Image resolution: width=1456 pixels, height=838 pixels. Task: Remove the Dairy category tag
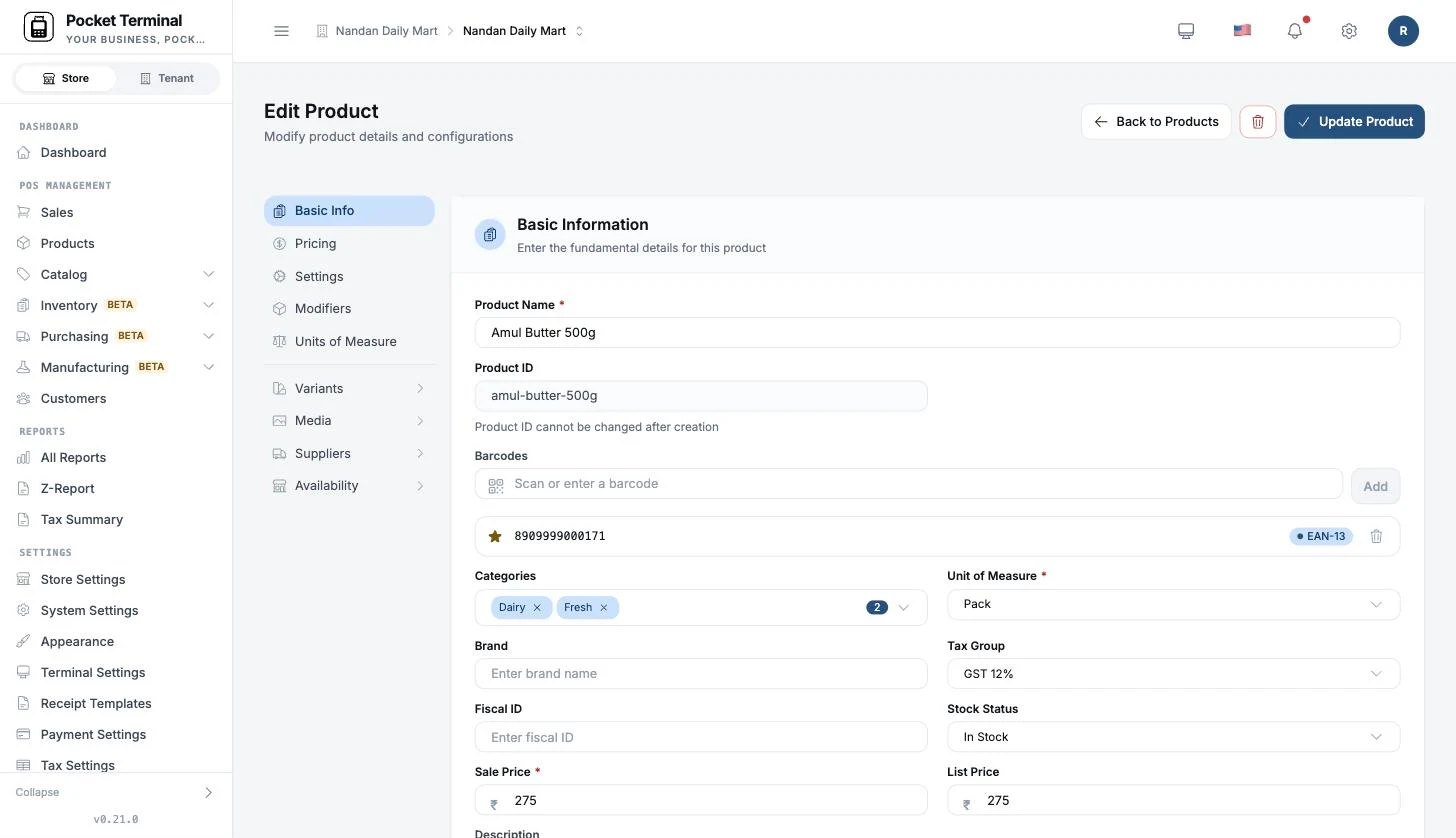coord(537,607)
